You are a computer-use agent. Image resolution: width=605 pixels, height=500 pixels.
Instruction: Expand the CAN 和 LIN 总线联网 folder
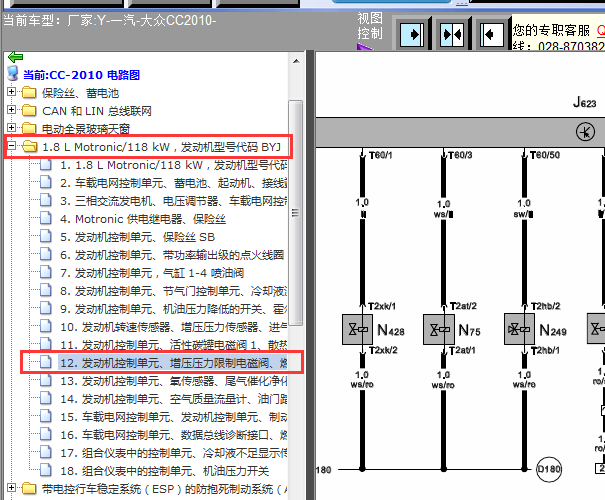[12, 110]
